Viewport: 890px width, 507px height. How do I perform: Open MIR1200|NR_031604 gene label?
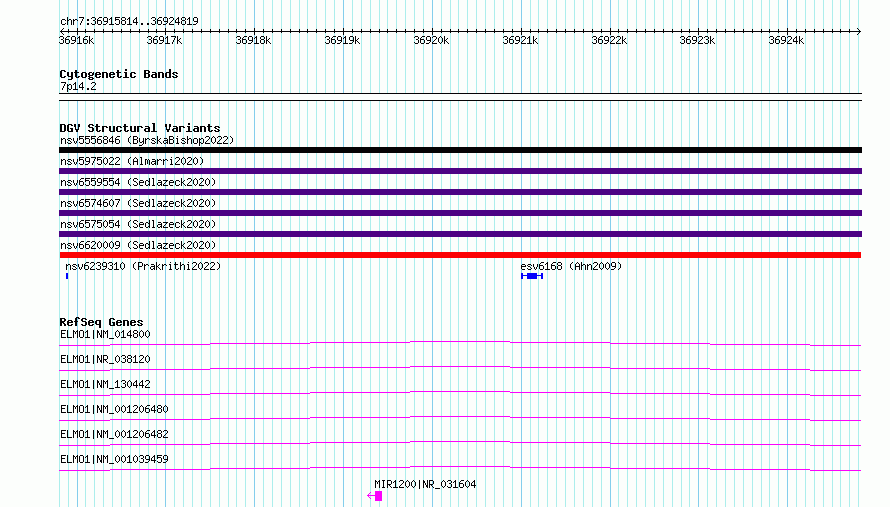pyautogui.click(x=425, y=484)
